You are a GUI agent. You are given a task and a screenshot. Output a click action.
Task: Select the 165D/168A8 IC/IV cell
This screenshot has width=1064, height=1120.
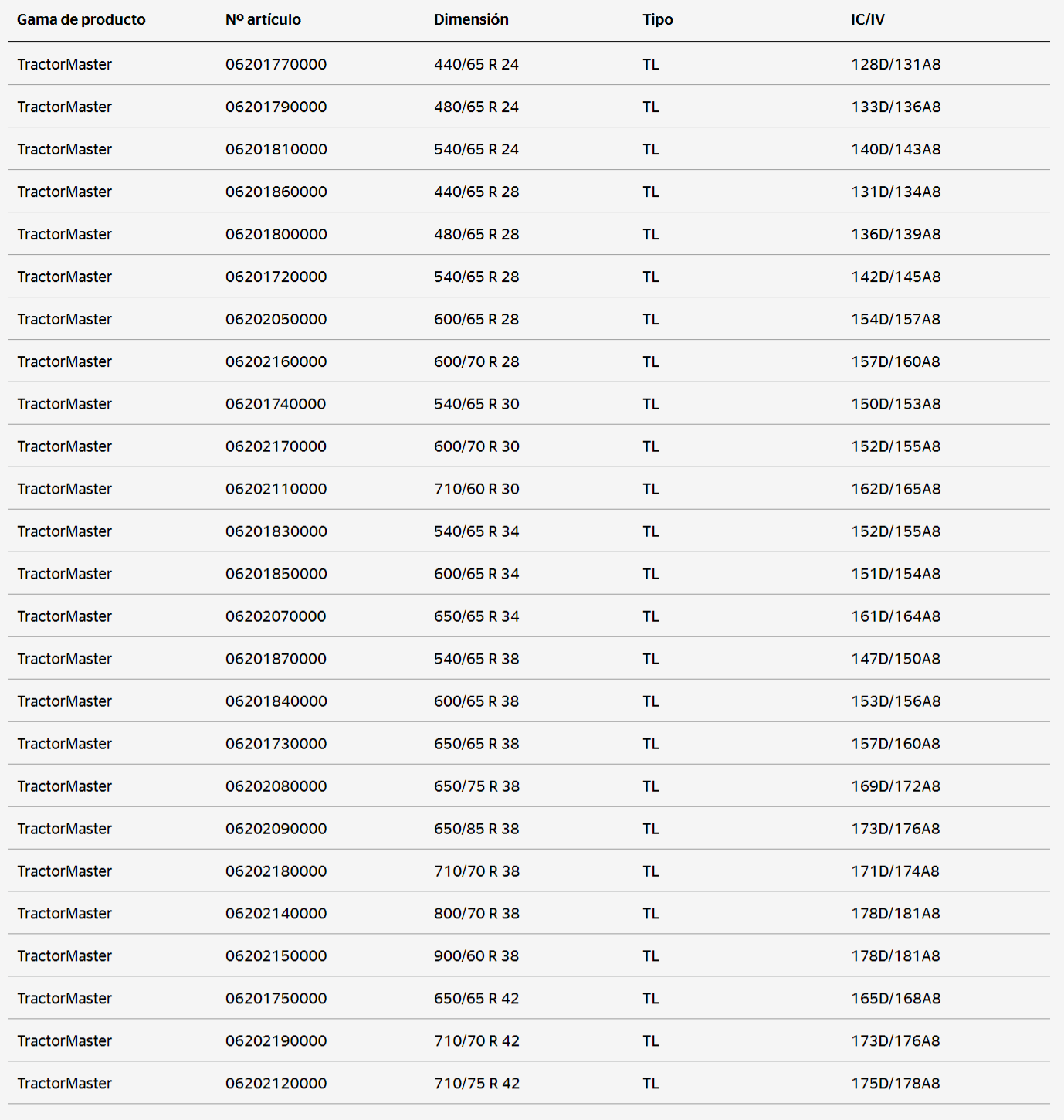896,998
